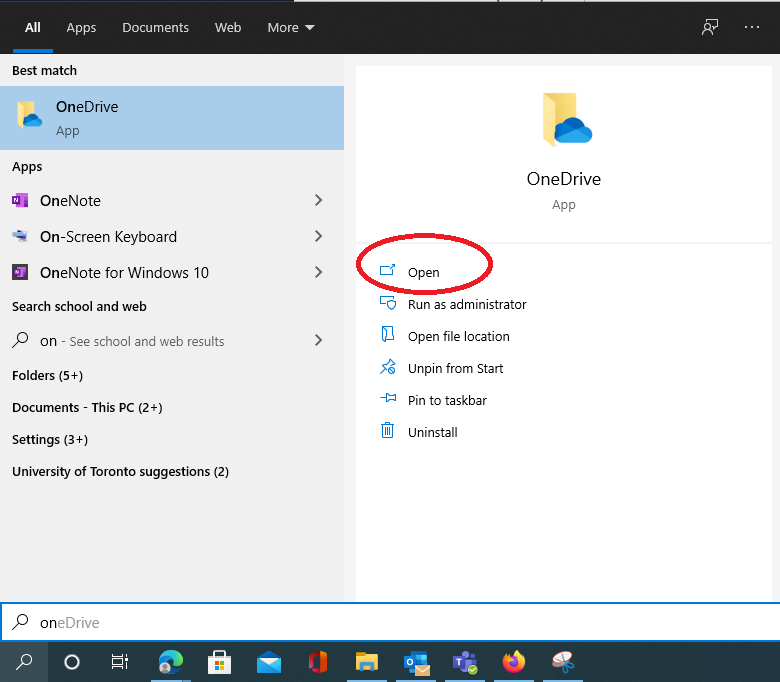Click the Open file location icon
780x682 pixels.
(388, 334)
